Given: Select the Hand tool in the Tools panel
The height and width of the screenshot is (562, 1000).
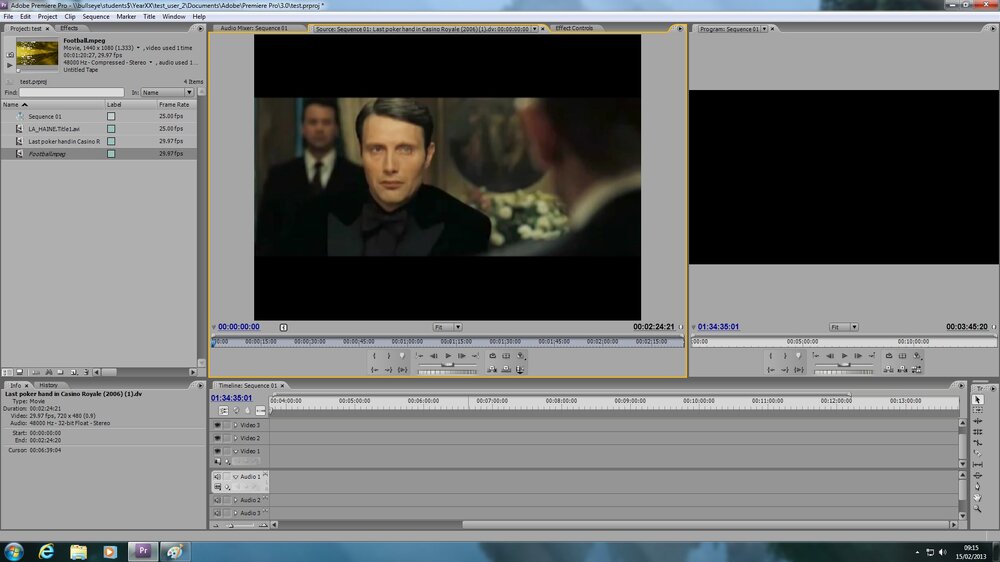Looking at the screenshot, I should click(978, 498).
